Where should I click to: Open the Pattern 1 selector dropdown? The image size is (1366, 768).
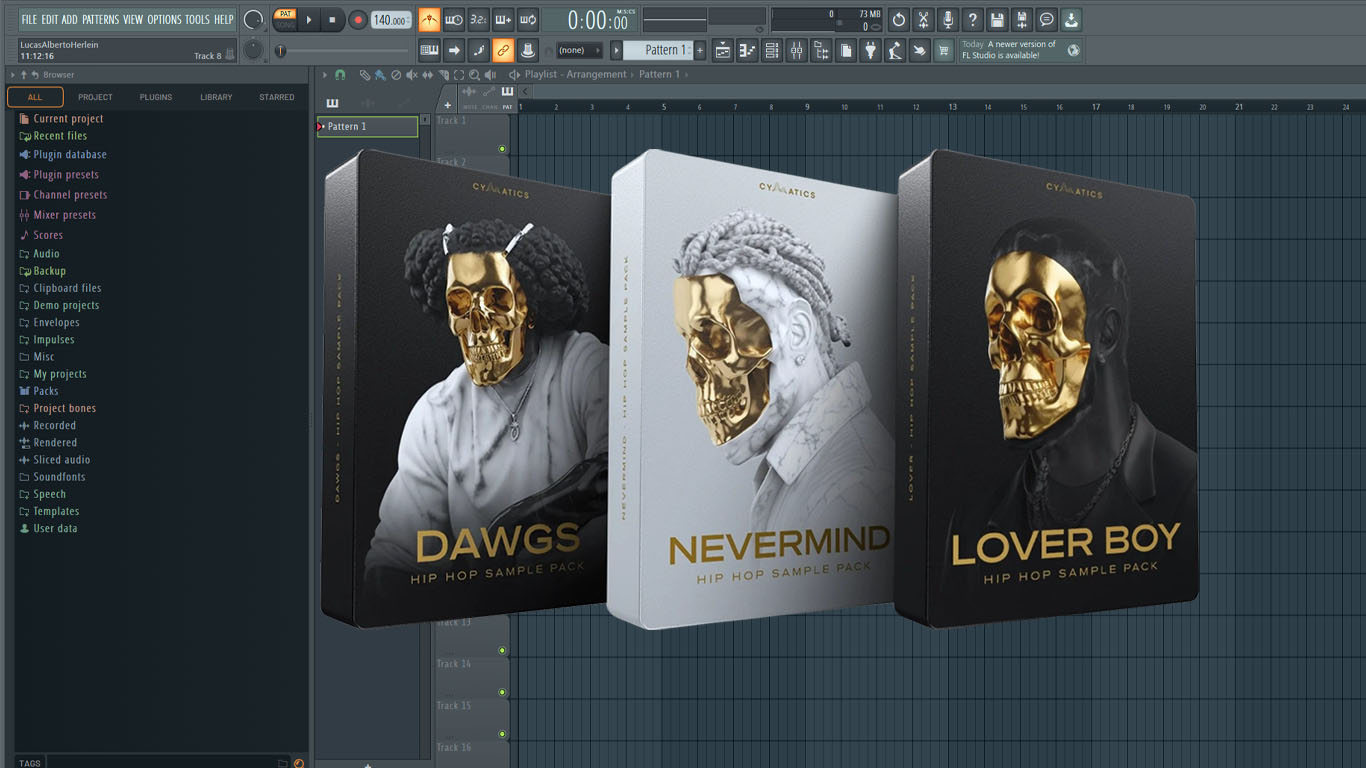658,50
